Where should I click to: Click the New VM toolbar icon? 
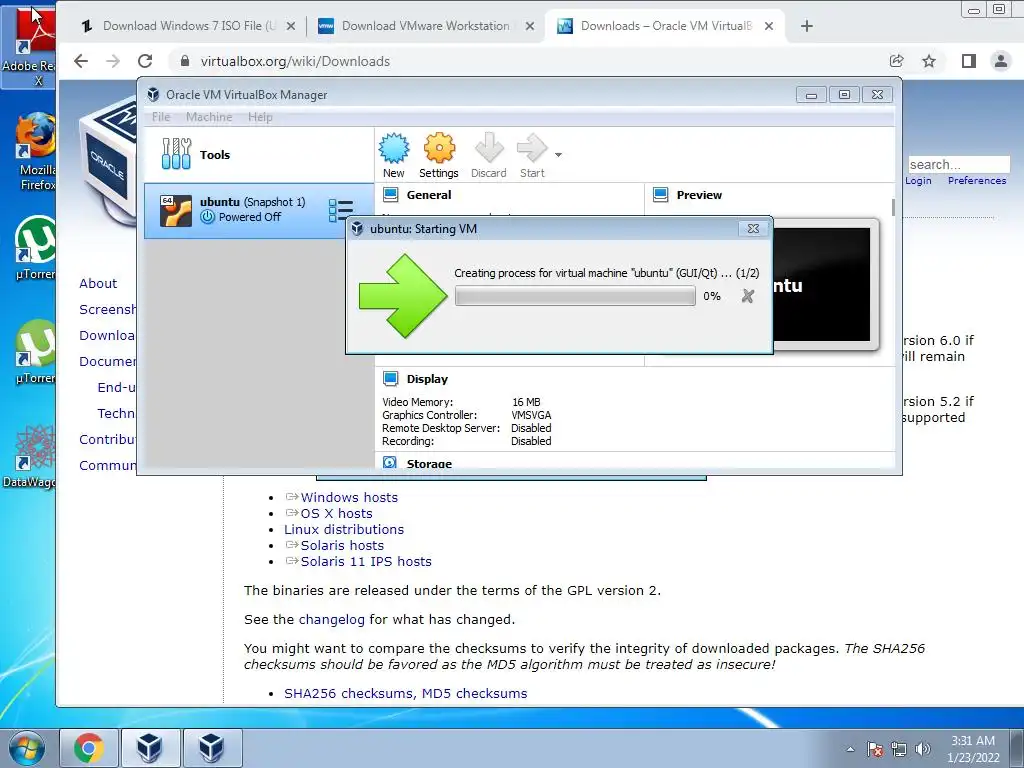pyautogui.click(x=394, y=155)
